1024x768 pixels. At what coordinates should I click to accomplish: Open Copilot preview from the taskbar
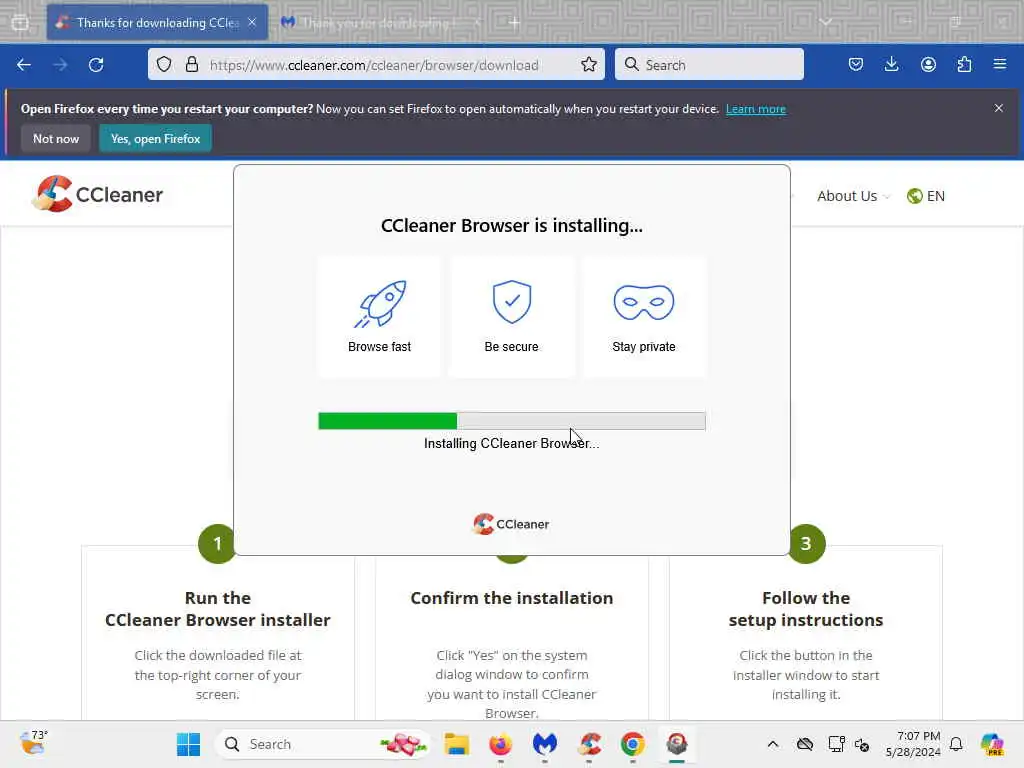point(992,744)
